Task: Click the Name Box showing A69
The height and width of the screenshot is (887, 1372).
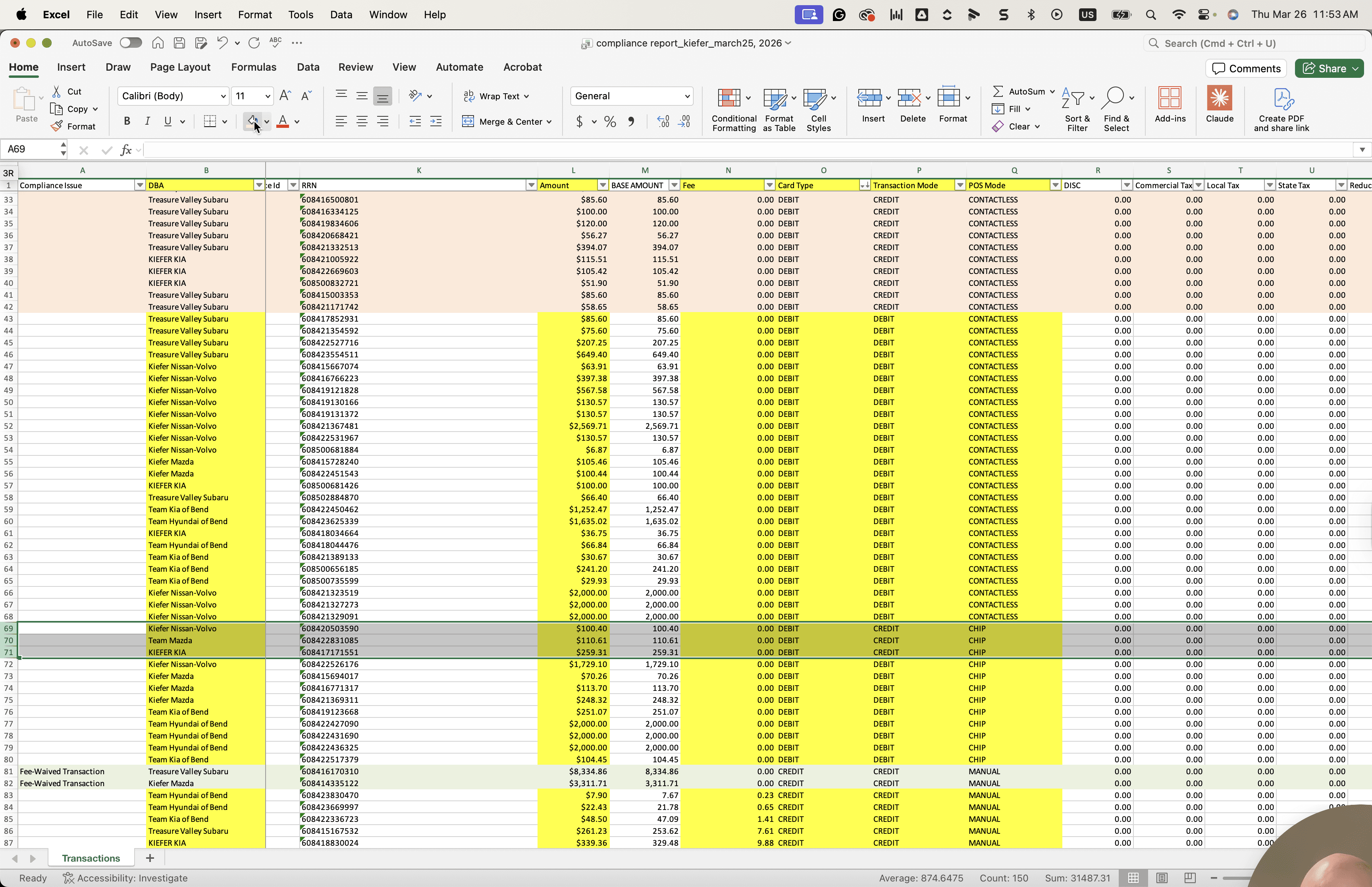Action: (x=33, y=149)
